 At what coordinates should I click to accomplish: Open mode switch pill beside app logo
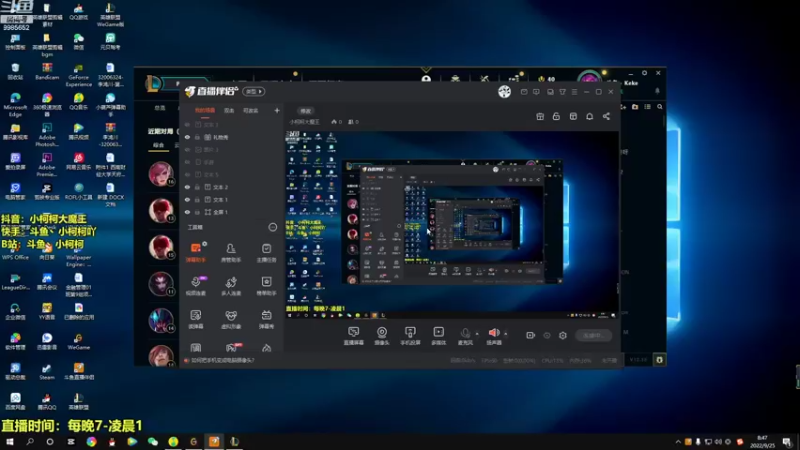pos(253,91)
